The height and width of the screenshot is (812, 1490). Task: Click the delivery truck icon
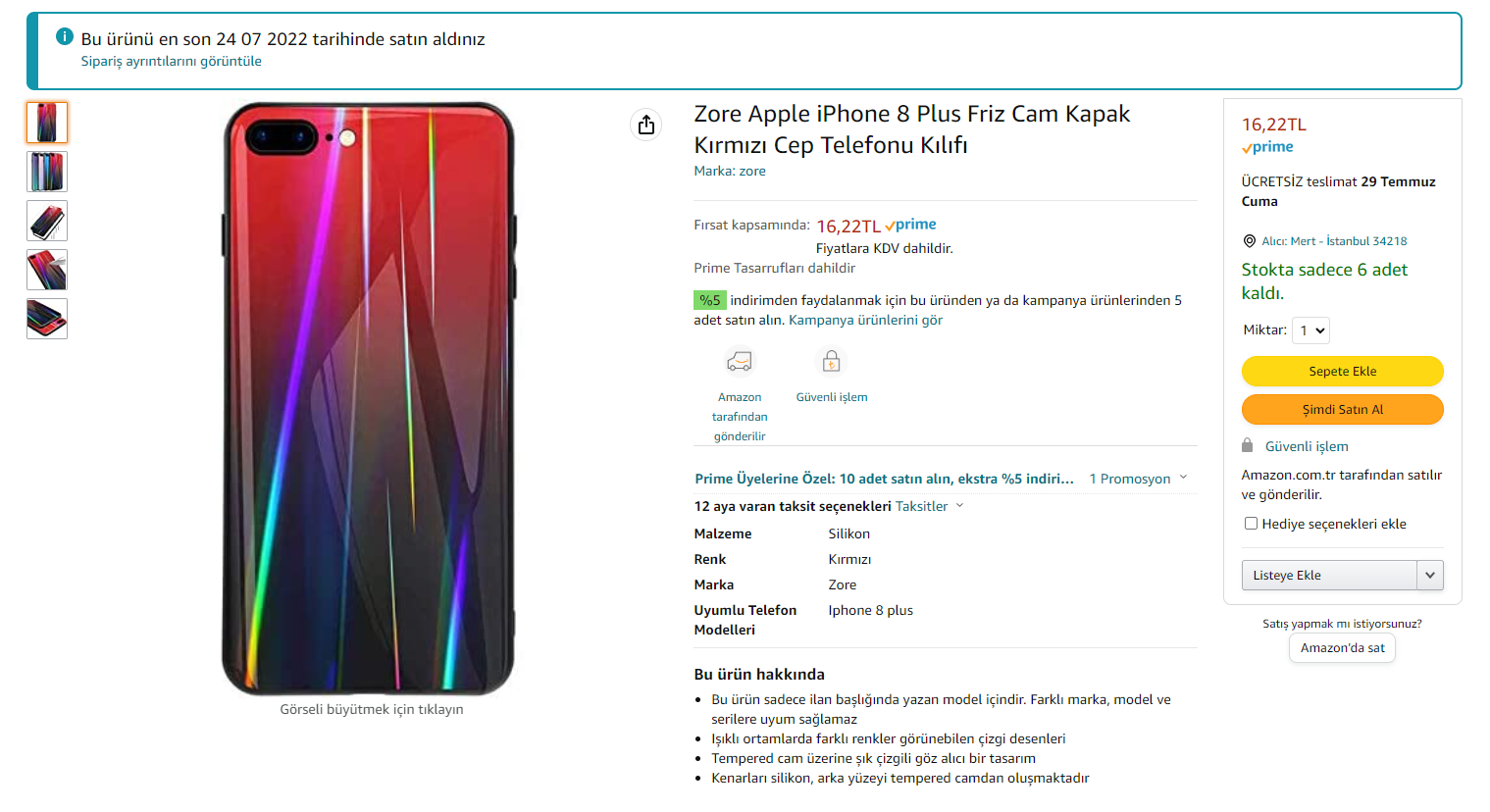(x=740, y=362)
